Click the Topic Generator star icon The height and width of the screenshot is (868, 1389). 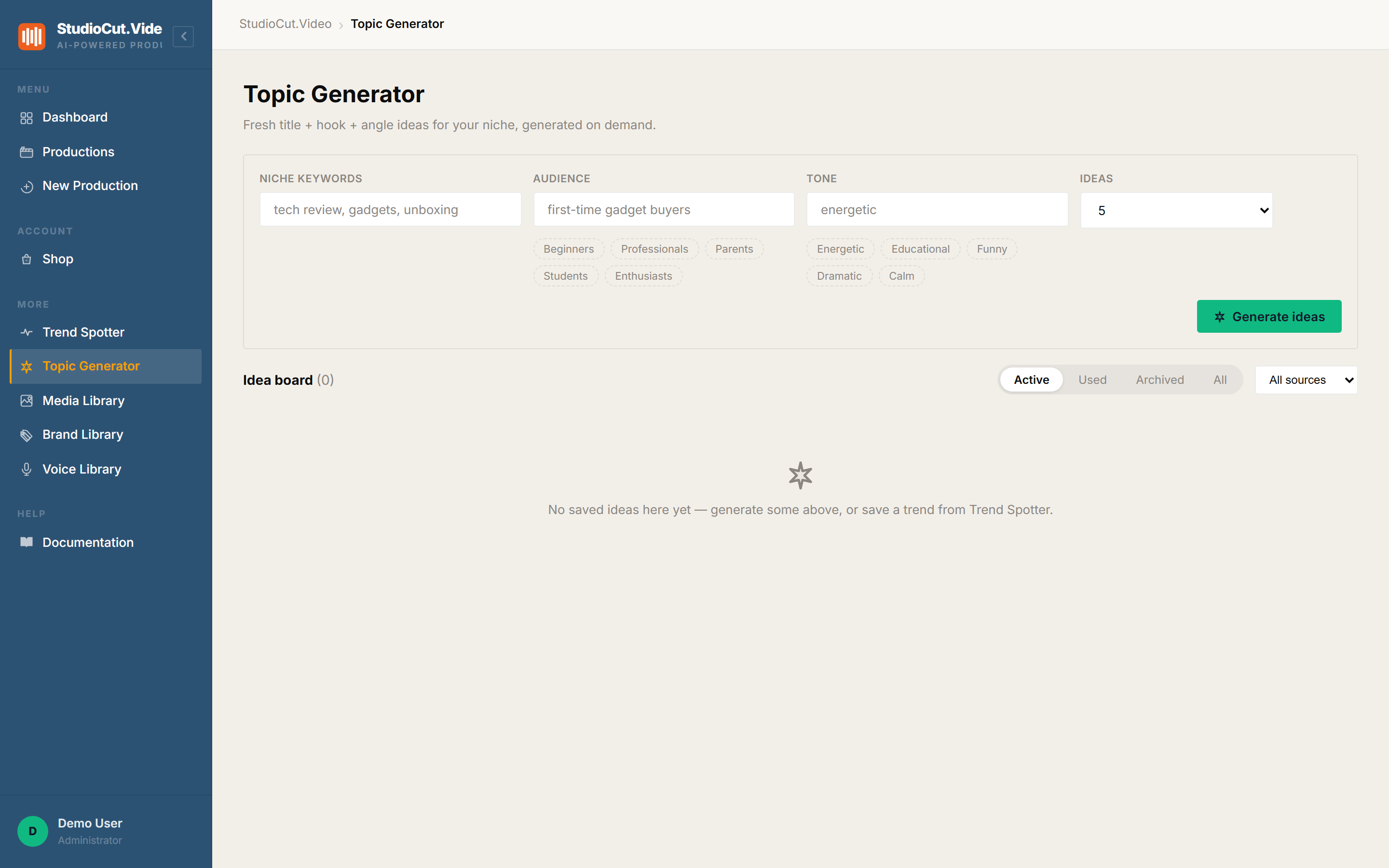pos(27,366)
